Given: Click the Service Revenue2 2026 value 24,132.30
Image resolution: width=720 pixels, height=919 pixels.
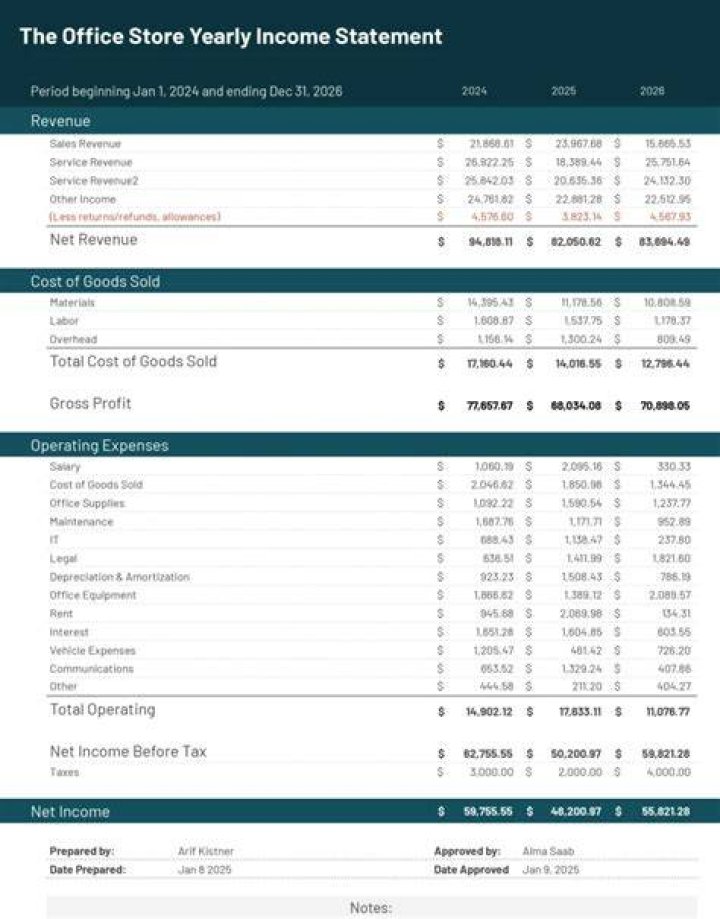Looking at the screenshot, I should tap(667, 181).
